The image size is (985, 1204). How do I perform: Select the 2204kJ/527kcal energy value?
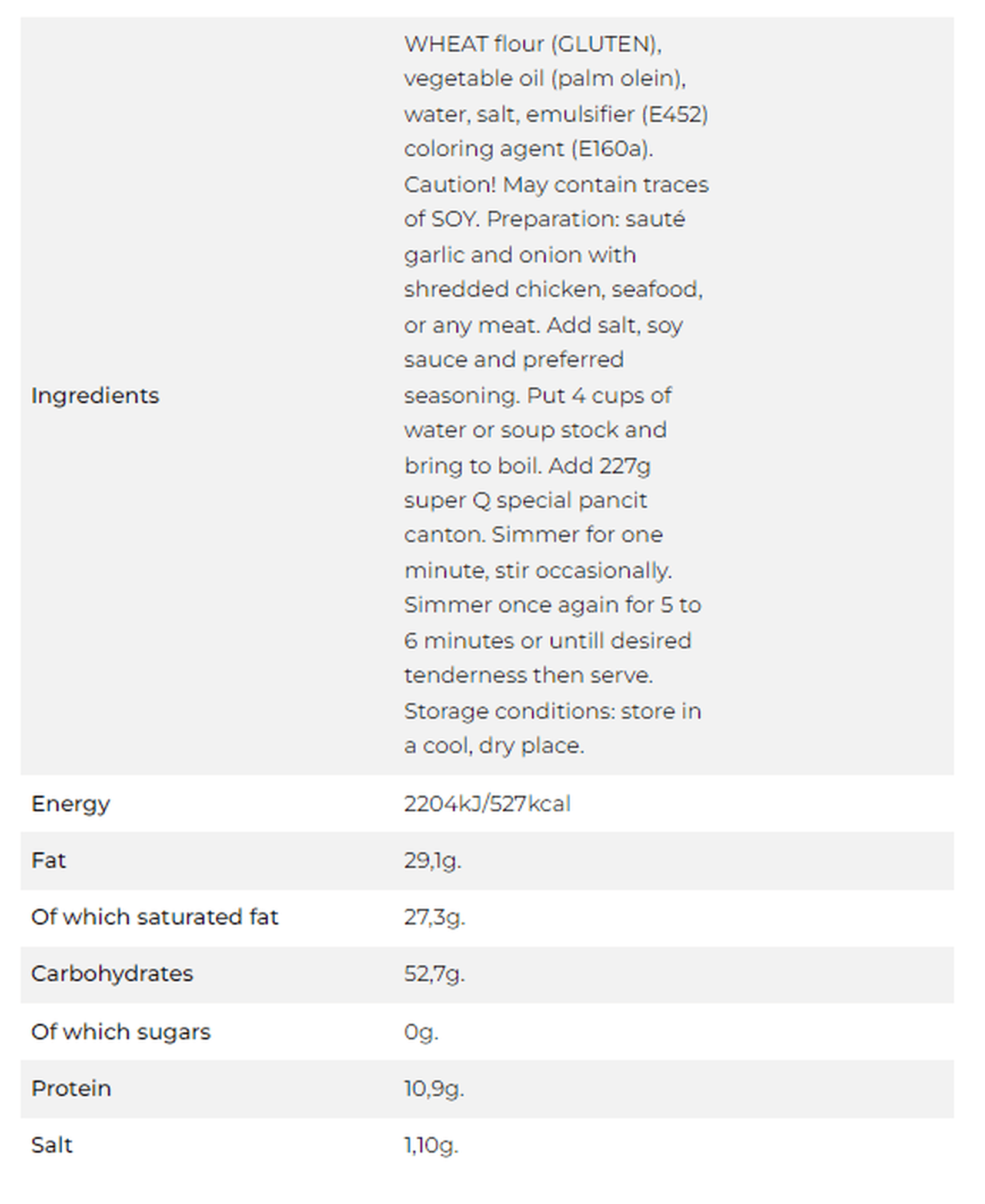pos(487,804)
